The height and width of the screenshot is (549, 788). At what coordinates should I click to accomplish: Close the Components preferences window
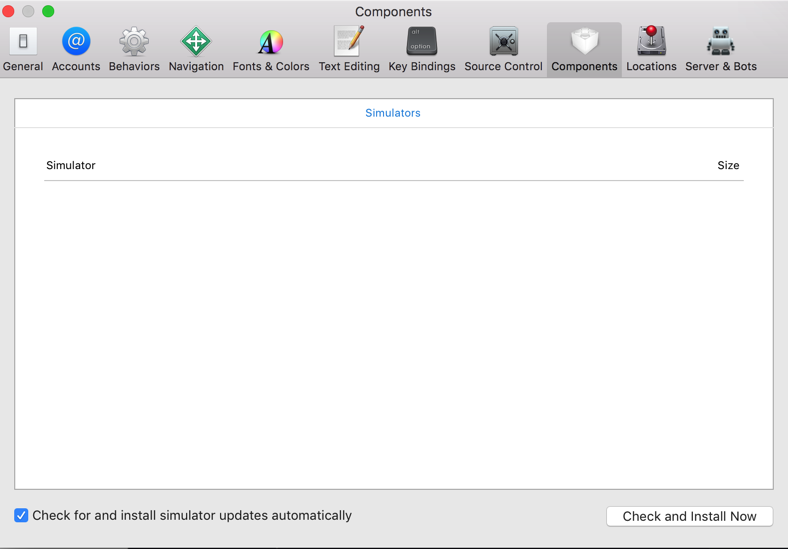(8, 11)
